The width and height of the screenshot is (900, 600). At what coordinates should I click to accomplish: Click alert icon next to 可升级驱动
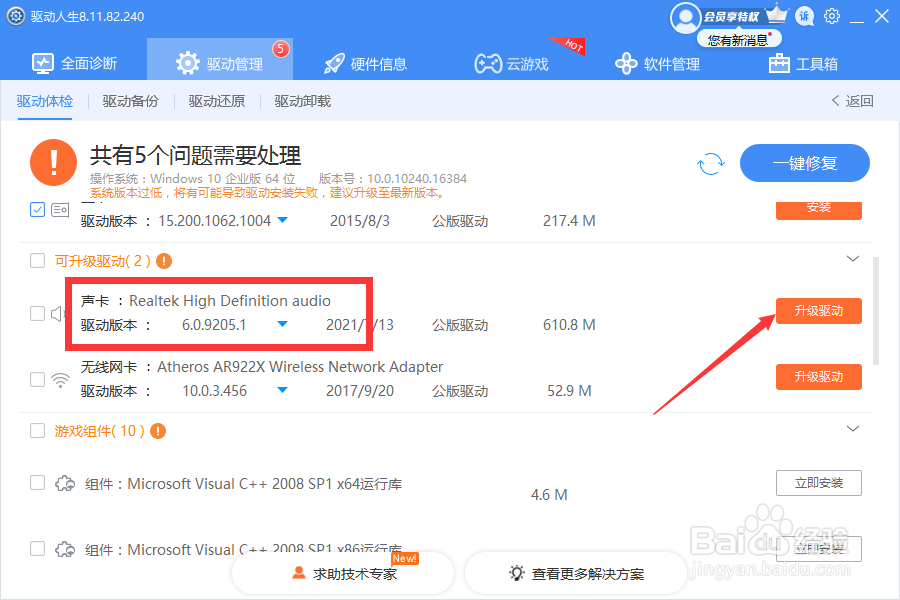[x=164, y=261]
